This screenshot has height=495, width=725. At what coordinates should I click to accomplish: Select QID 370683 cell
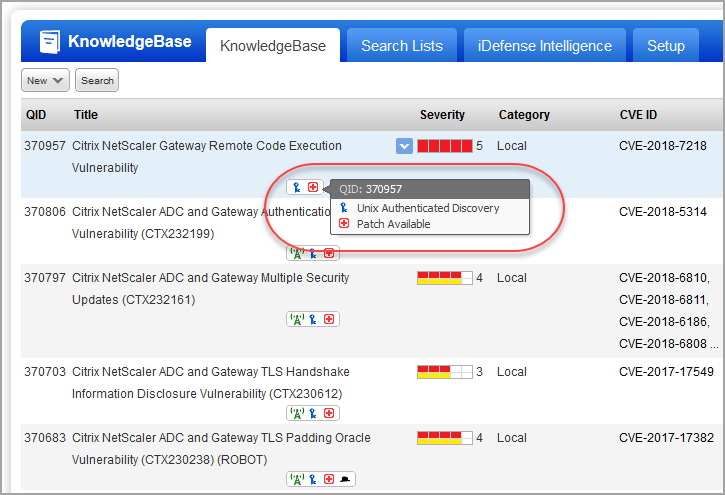pyautogui.click(x=45, y=438)
